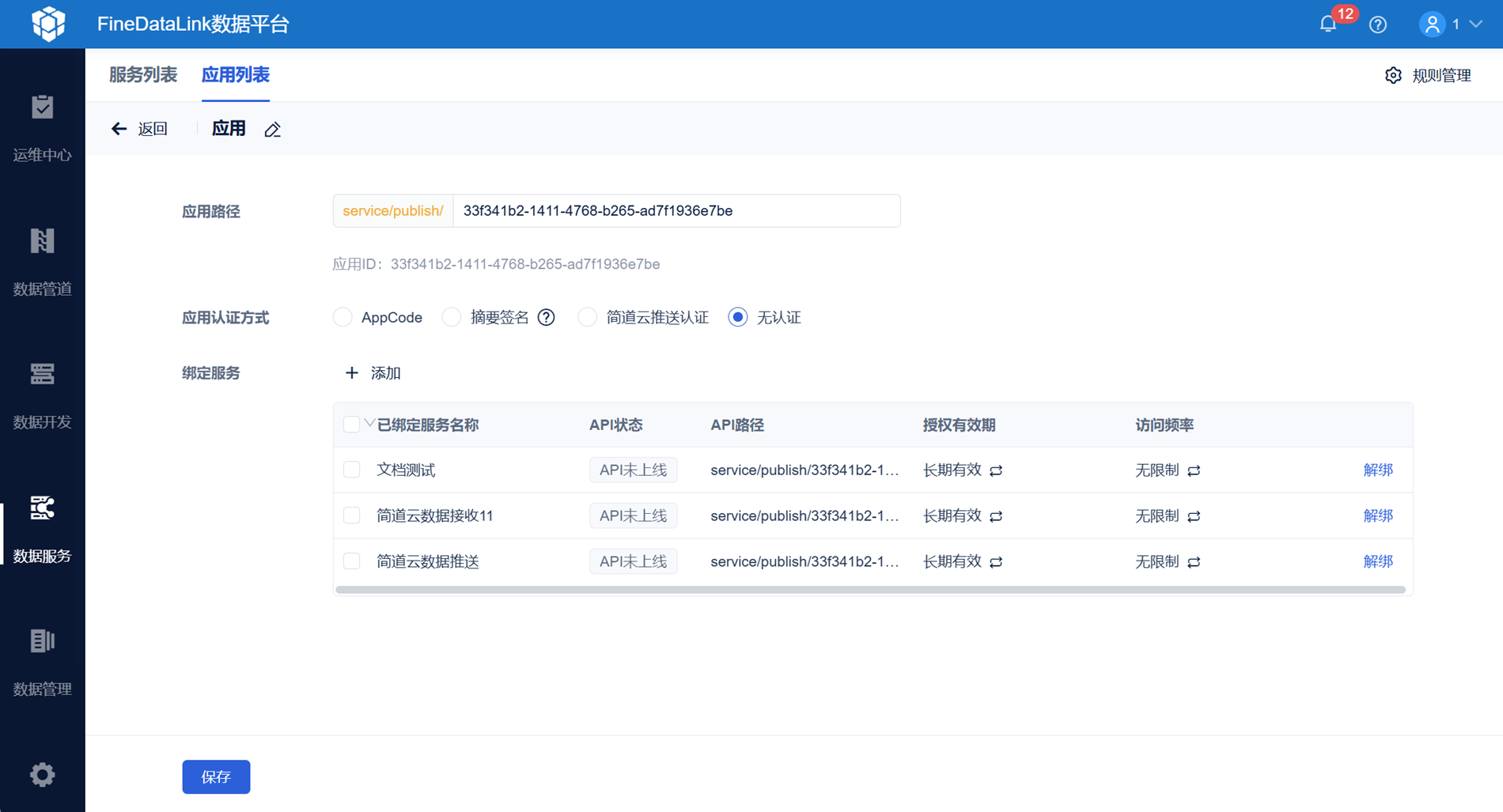
Task: Click the 保存 button
Action: (216, 776)
